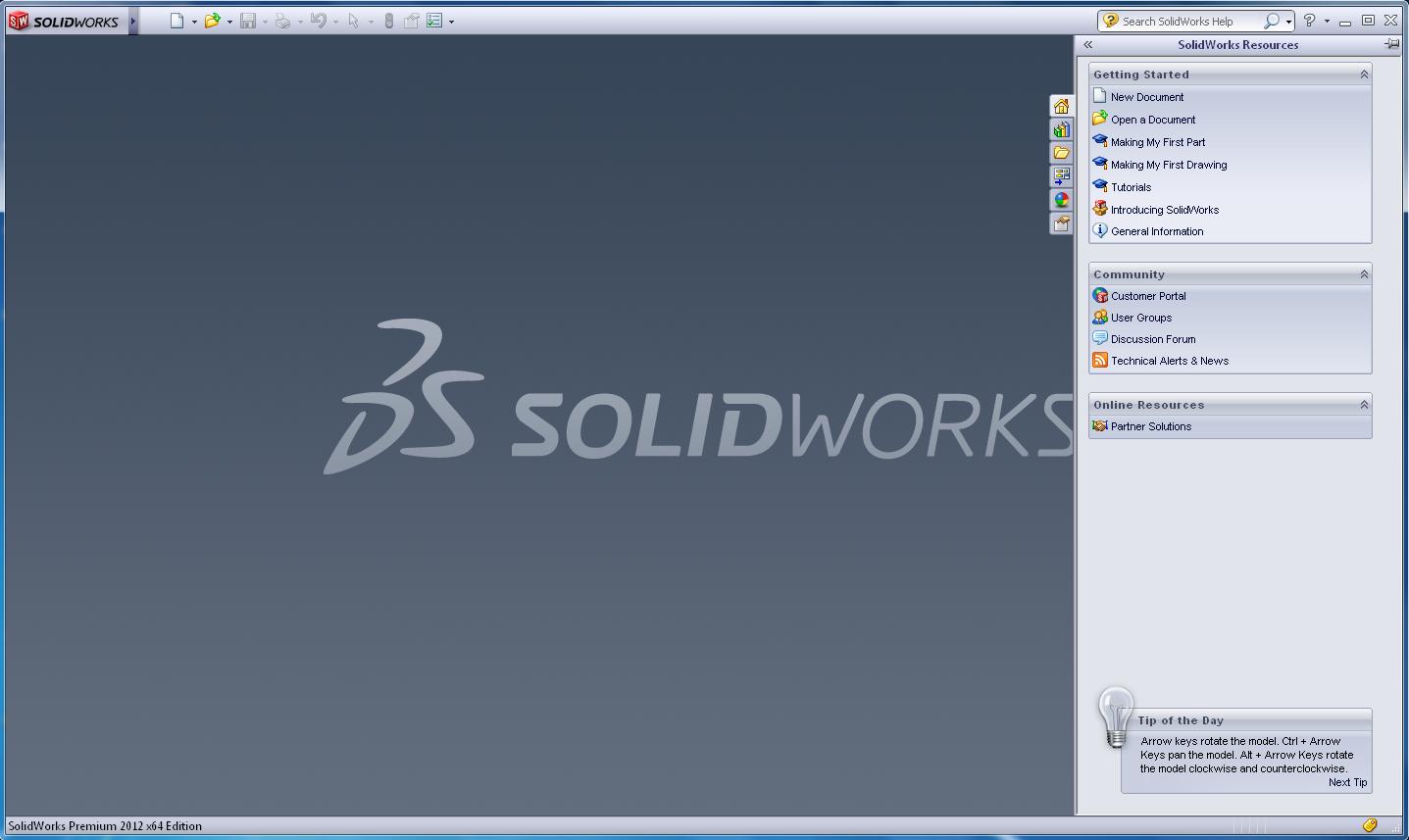Expand the Print dropdown arrow
The image size is (1409, 840).
tap(300, 22)
